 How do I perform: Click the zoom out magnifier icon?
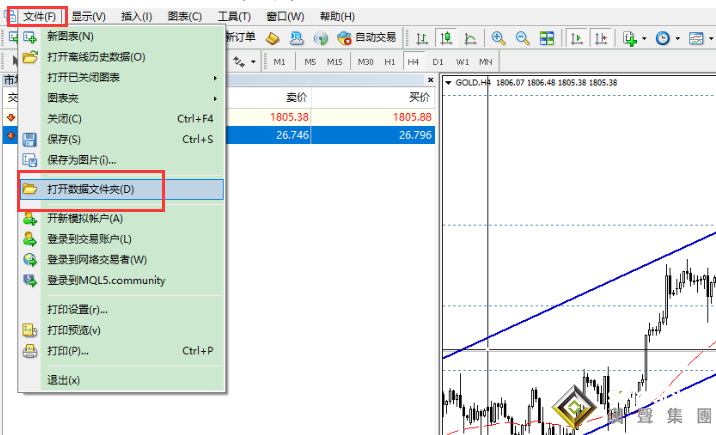tap(522, 38)
